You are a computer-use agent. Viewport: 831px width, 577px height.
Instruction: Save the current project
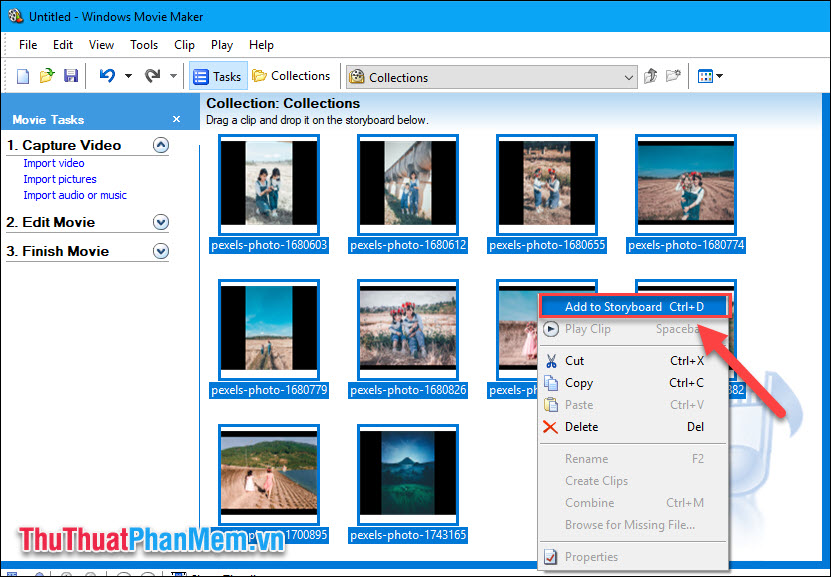[x=70, y=75]
